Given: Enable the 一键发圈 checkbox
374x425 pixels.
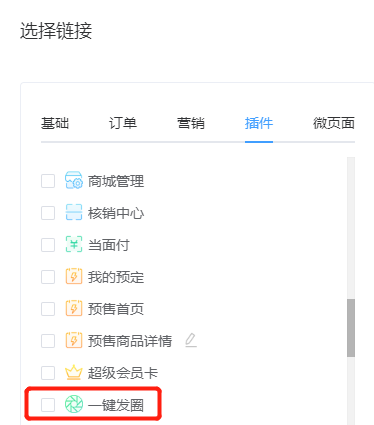Looking at the screenshot, I should pos(48,405).
